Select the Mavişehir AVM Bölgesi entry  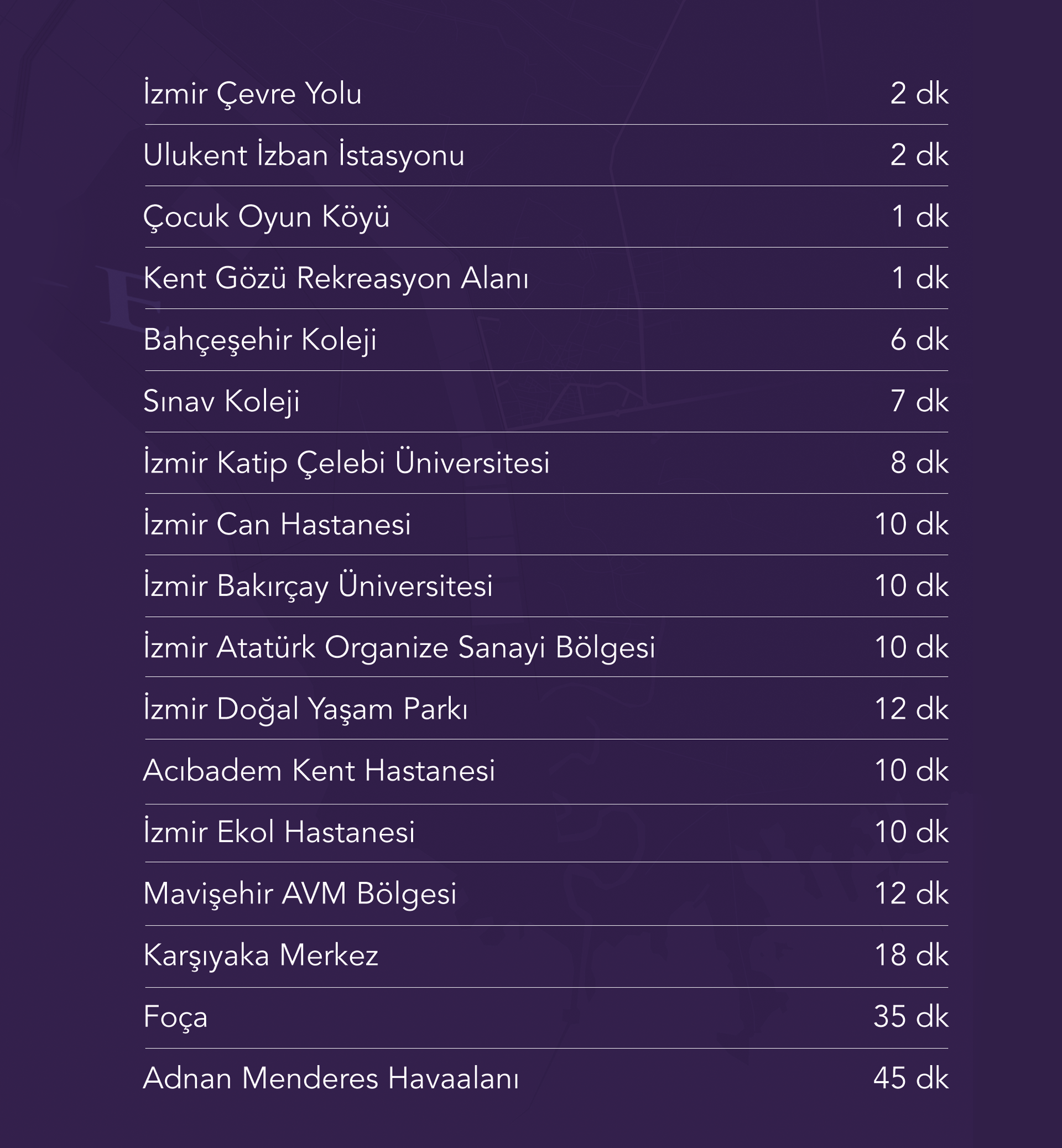[x=299, y=894]
